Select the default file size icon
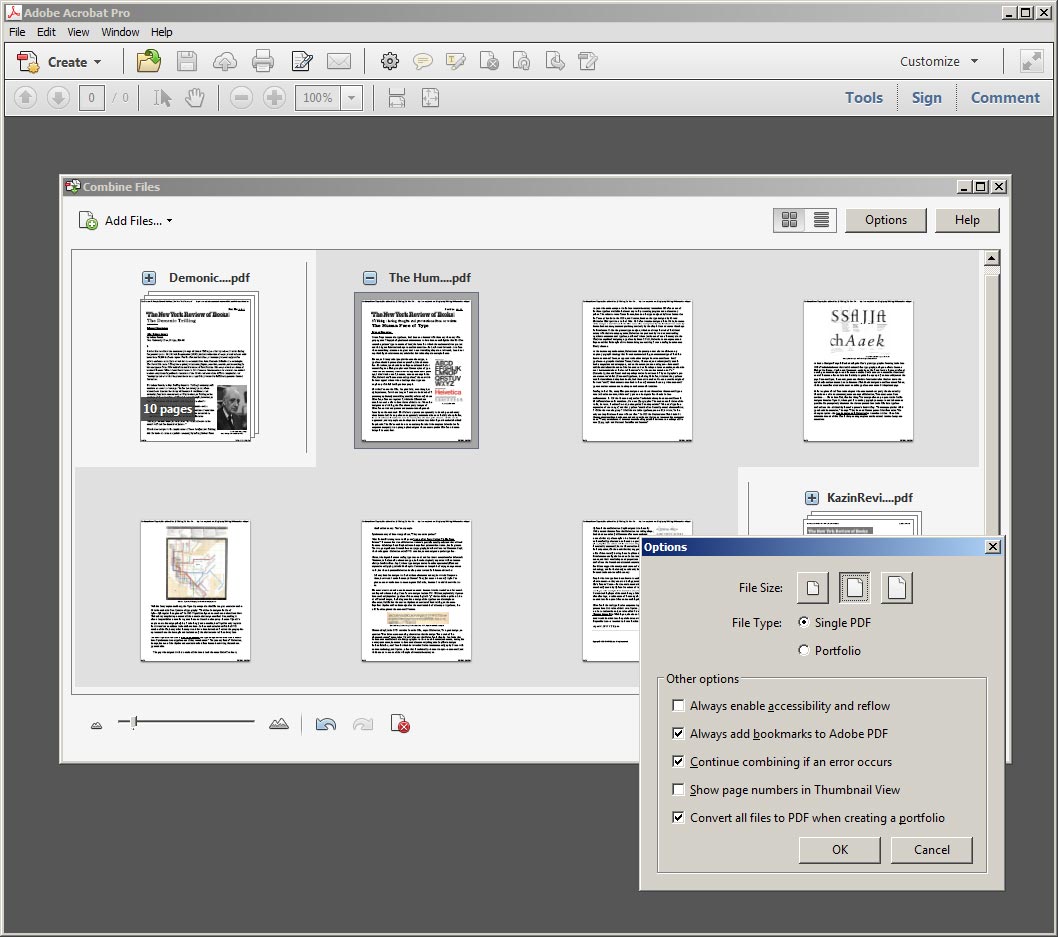The image size is (1058, 937). [x=855, y=588]
